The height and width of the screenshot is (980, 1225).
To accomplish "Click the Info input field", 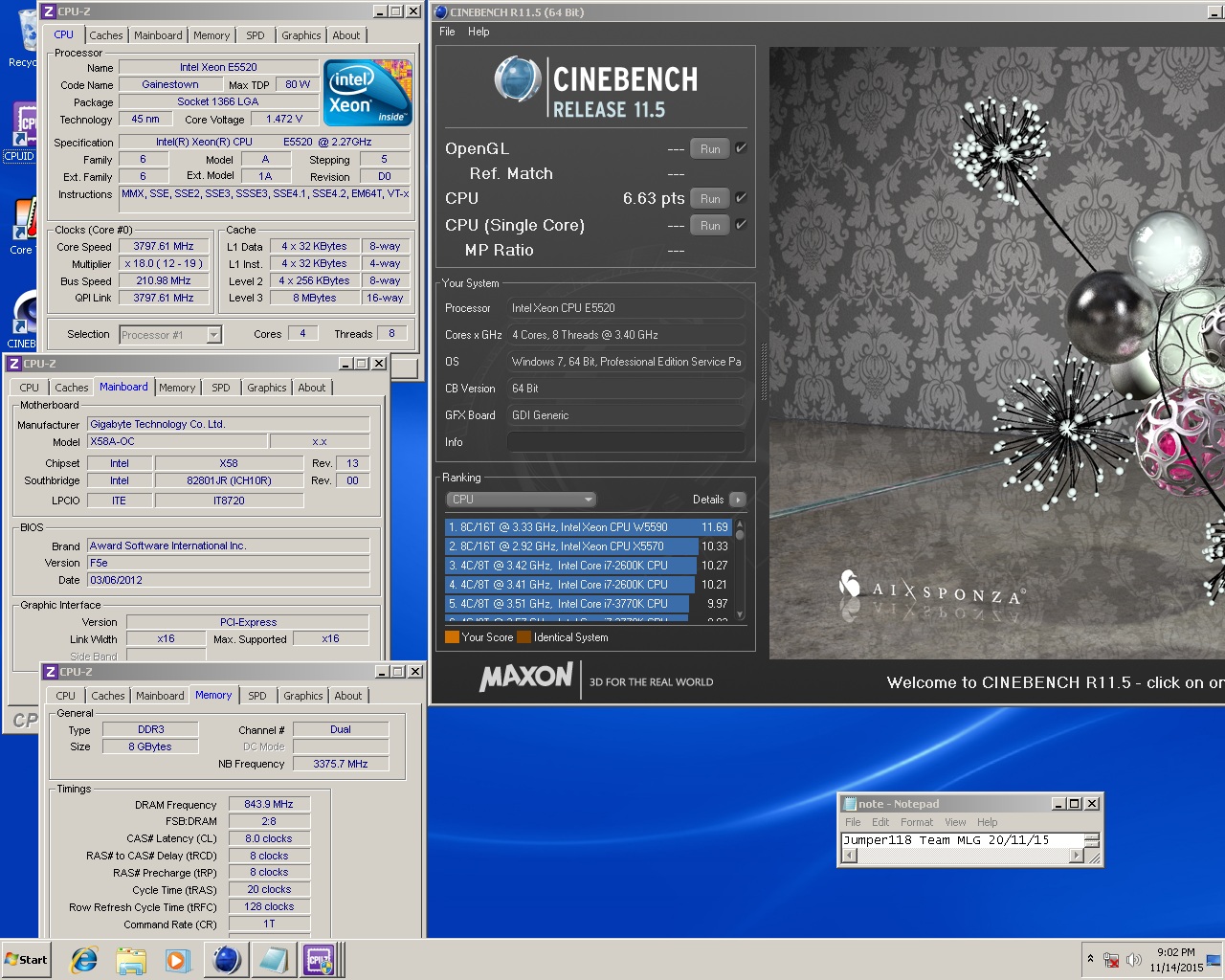I will coord(626,442).
